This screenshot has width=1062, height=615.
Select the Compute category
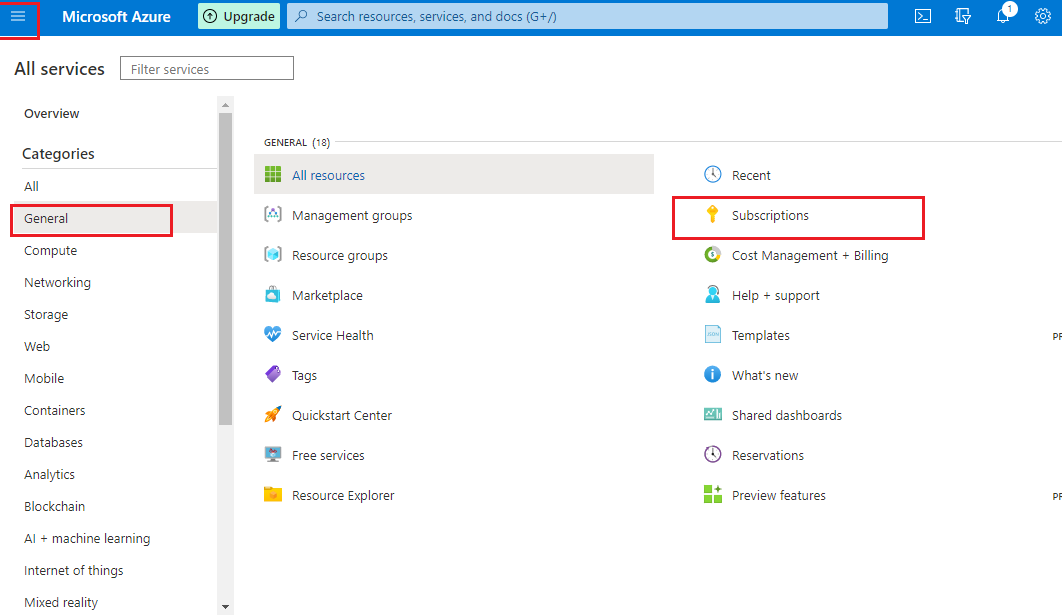coord(51,251)
